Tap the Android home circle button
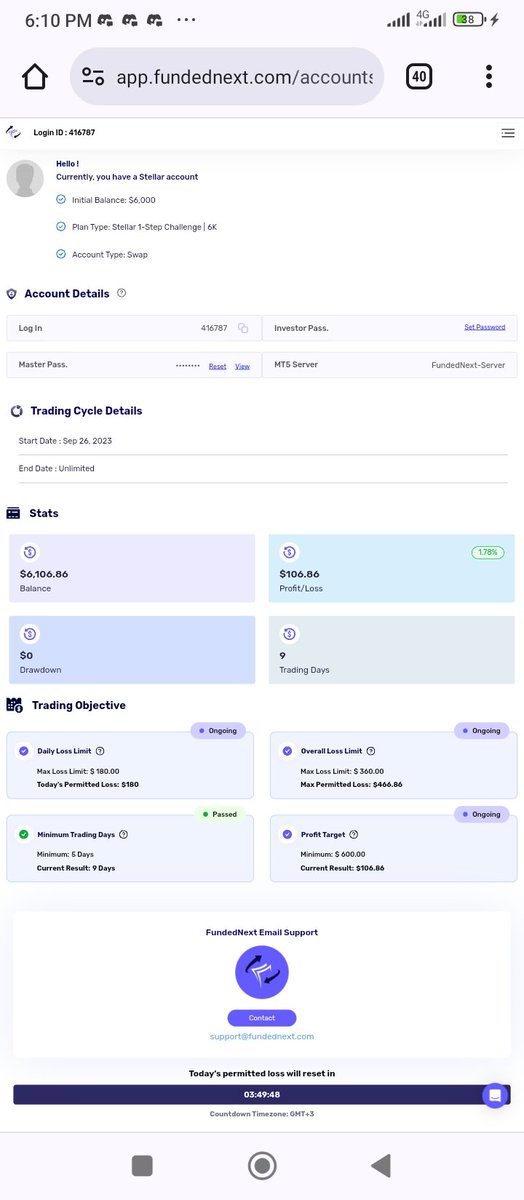Viewport: 524px width, 1200px height. coord(262,1165)
